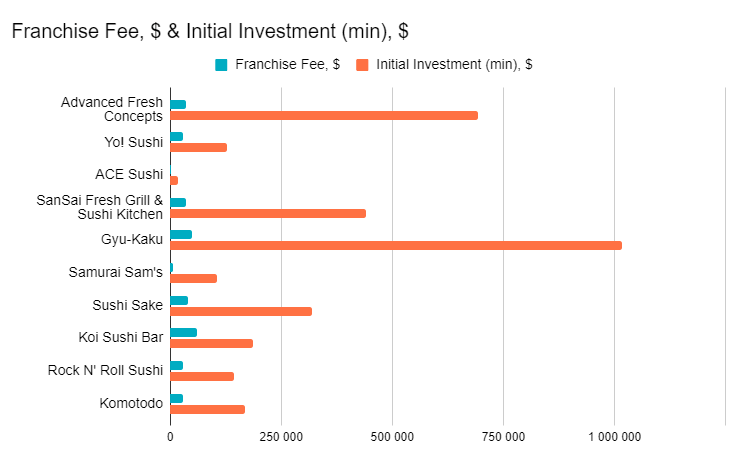747x465 pixels.
Task: Click Yo! Sushi's teal franchise fee bar
Action: tap(177, 137)
